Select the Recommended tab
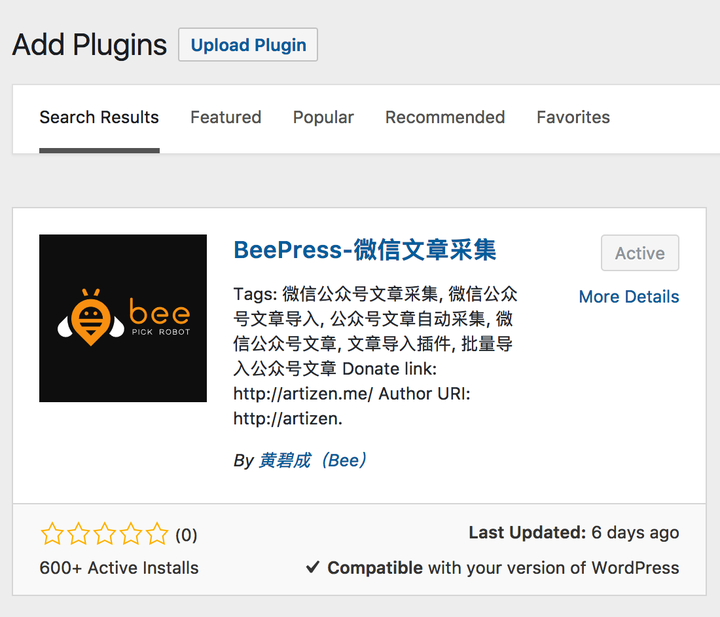Screen dimensions: 720x617 (x=445, y=117)
